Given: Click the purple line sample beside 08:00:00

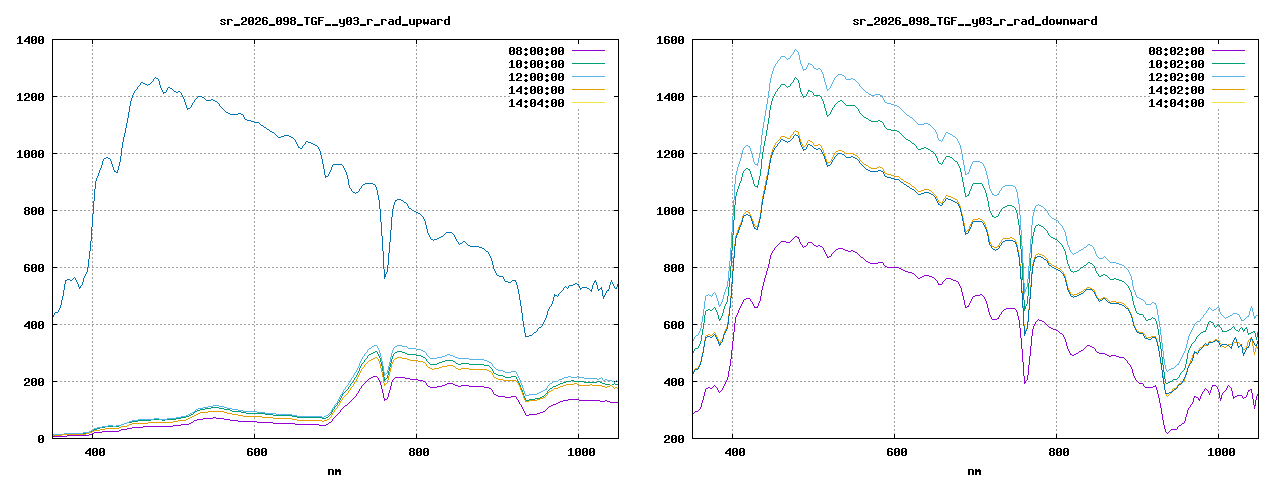Looking at the screenshot, I should [589, 51].
